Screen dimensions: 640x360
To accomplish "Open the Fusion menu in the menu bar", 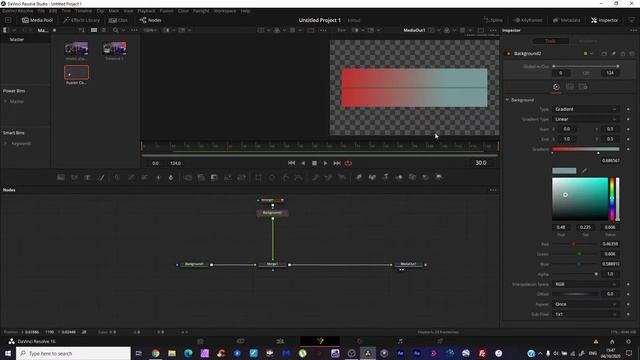I will [166, 11].
